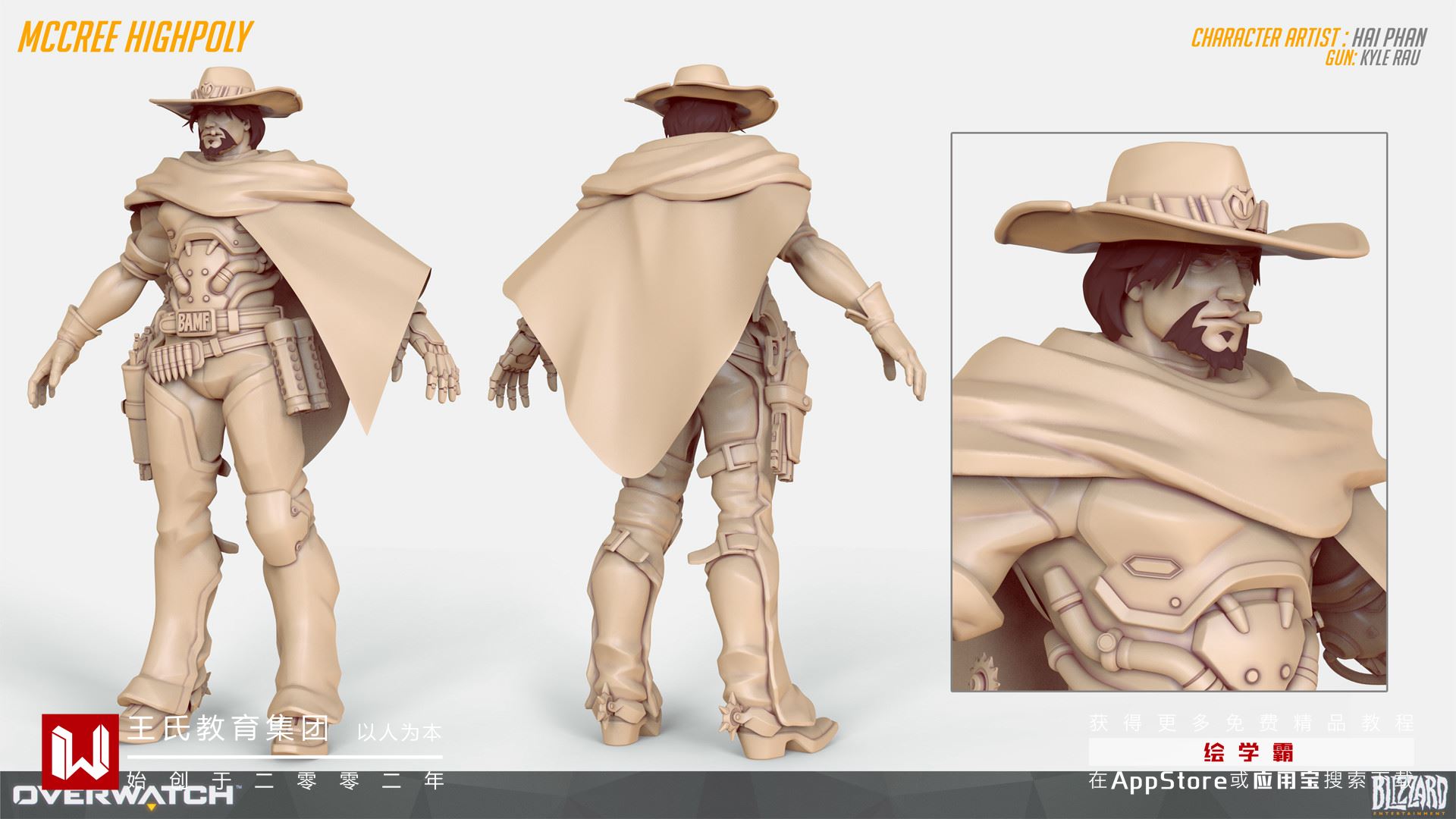Click the MCCREE HIGHPOLY title text
Screen dimensions: 1456x819
click(134, 37)
